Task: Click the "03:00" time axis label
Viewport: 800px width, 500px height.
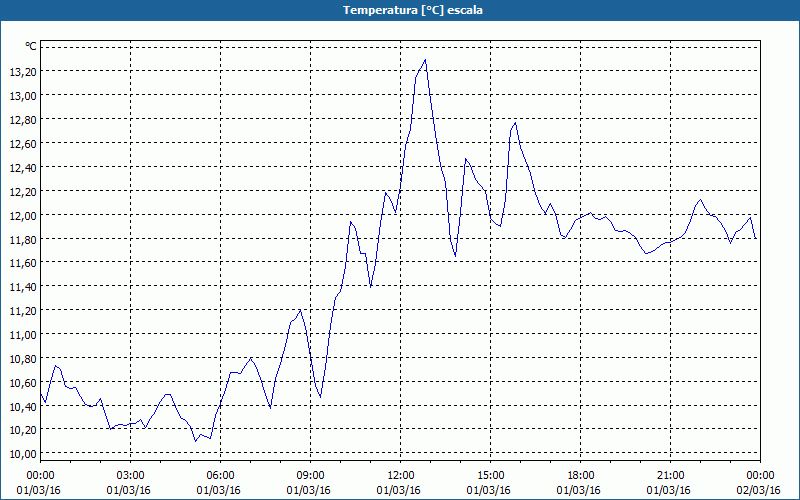Action: pyautogui.click(x=131, y=476)
